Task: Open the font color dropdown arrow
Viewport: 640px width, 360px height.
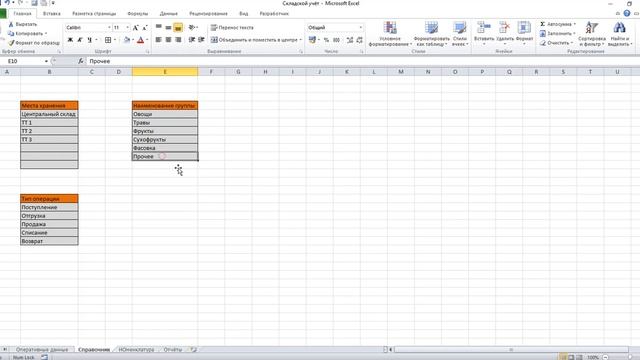Action: [147, 40]
